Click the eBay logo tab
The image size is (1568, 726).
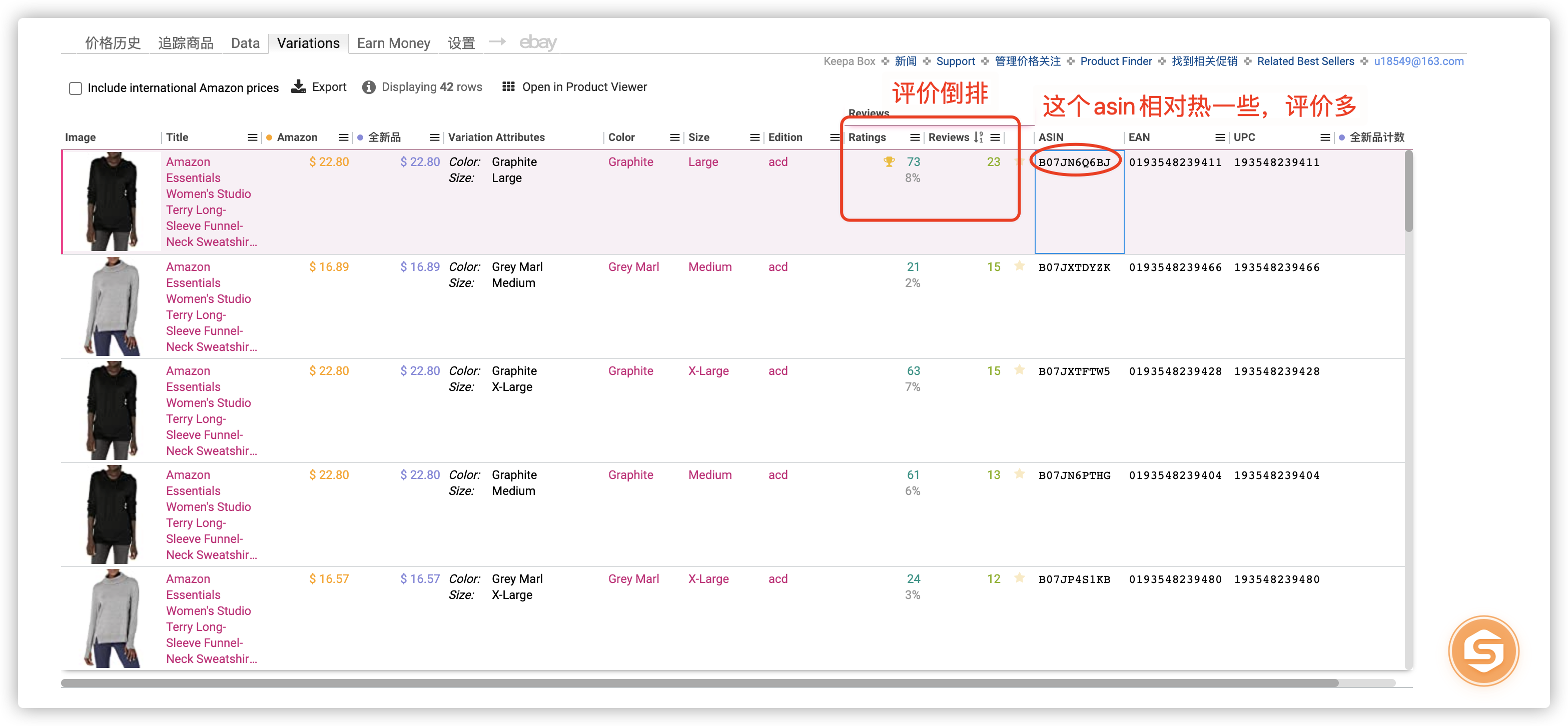coord(538,42)
